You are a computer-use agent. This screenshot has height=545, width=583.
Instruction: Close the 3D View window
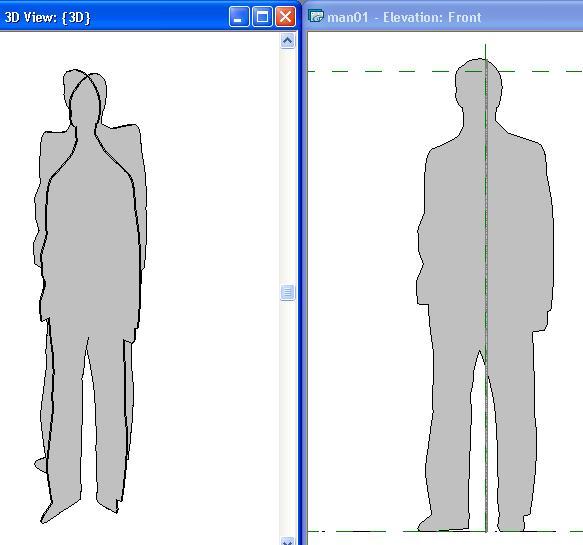[x=285, y=17]
